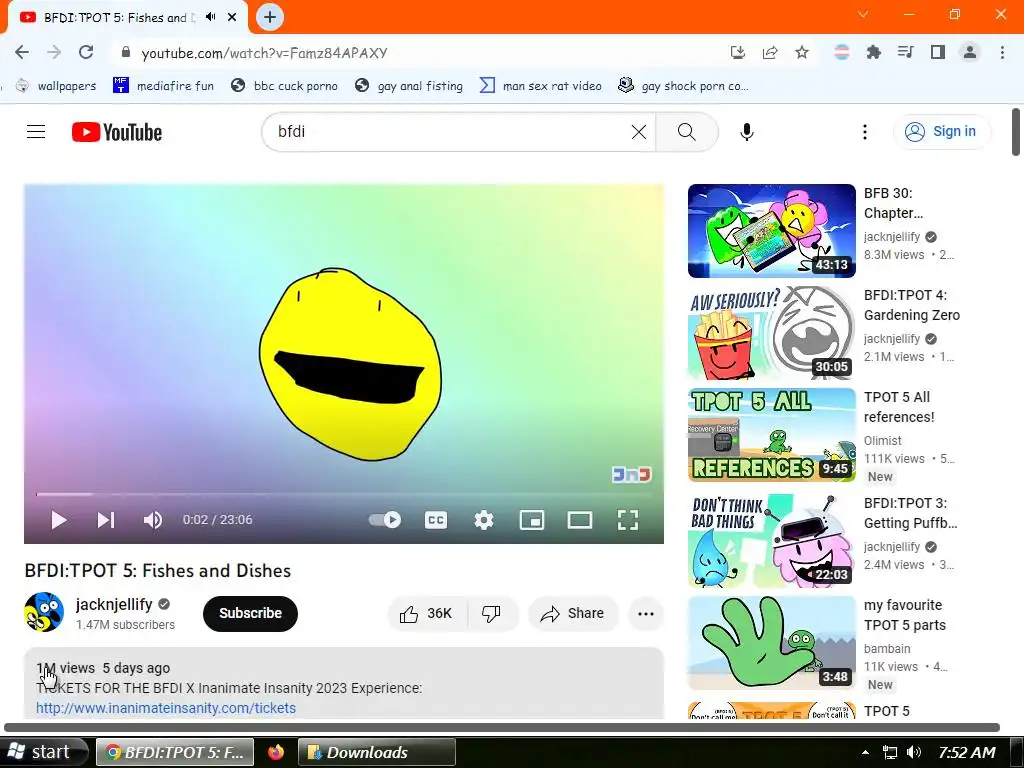Play the video with the play button

(x=59, y=520)
